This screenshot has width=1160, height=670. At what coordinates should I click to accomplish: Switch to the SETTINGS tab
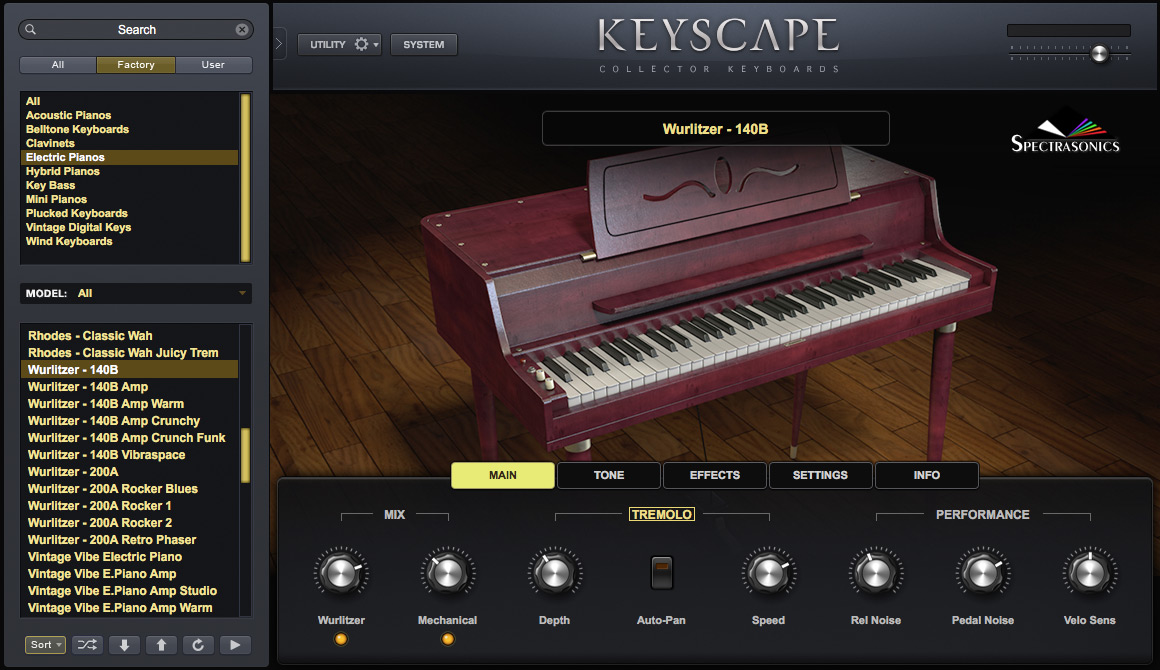(820, 476)
